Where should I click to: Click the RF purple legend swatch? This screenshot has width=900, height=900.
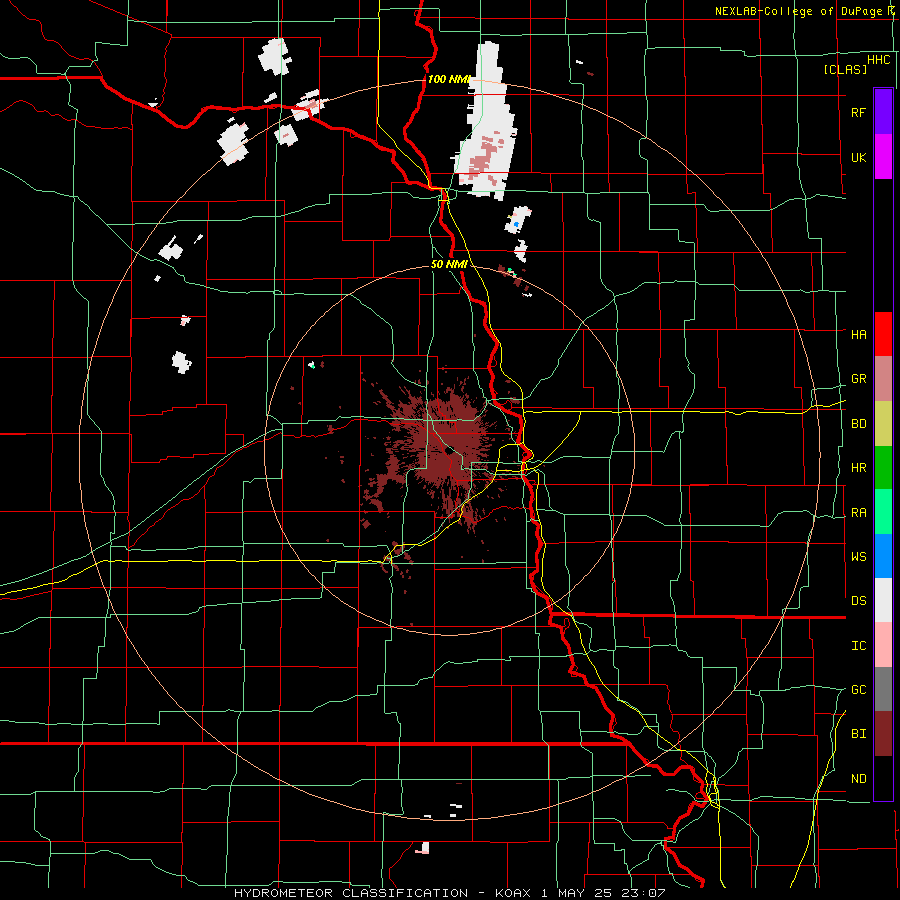pos(883,112)
